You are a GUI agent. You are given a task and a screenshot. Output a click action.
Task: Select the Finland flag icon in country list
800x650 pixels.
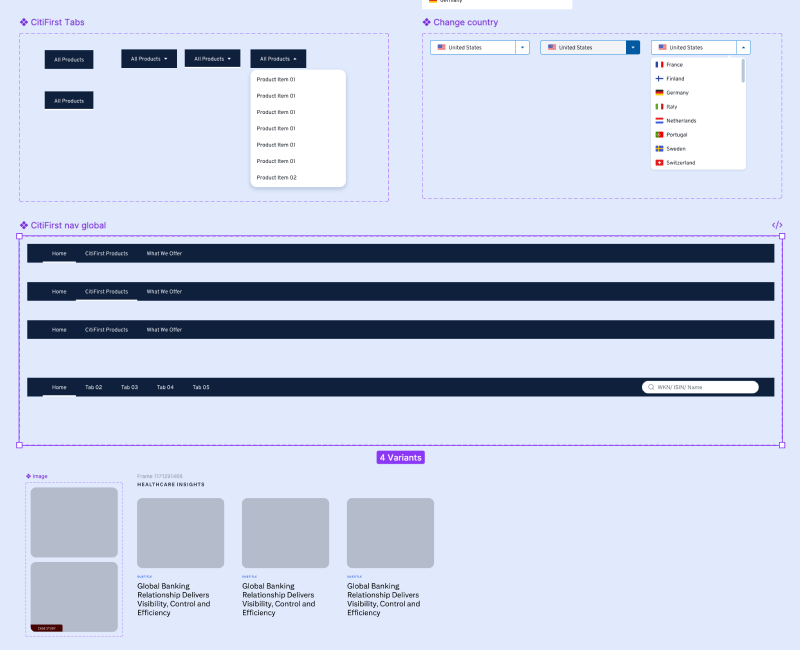(659, 79)
